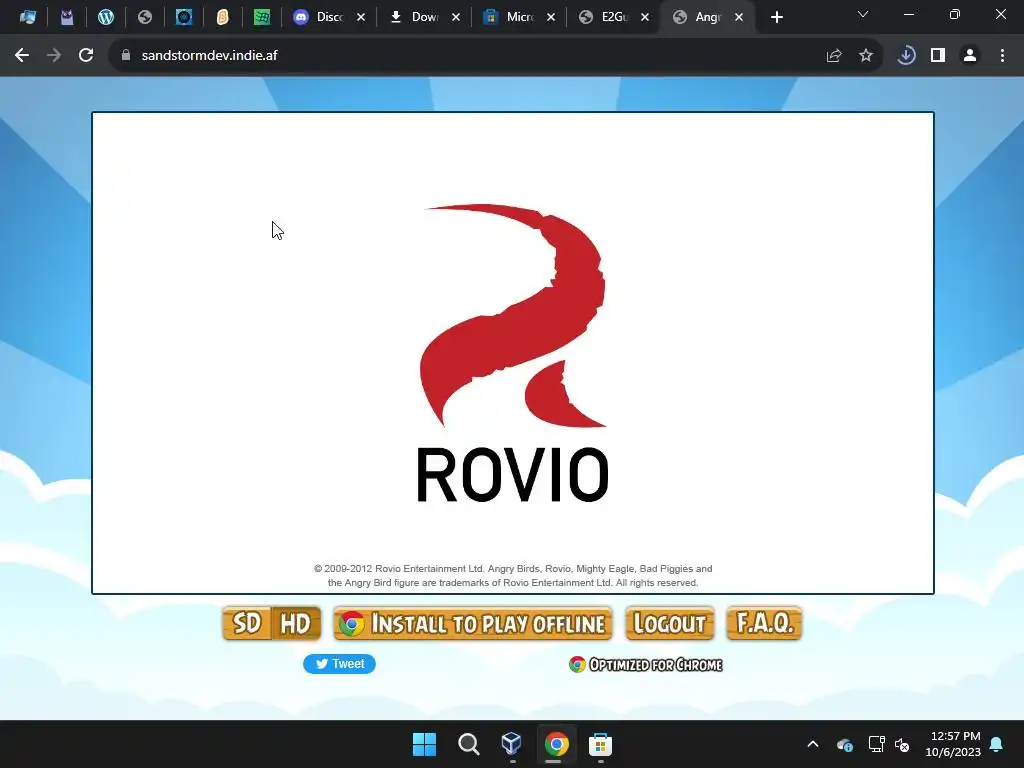Share this page icon
1024x768 pixels.
tap(834, 56)
